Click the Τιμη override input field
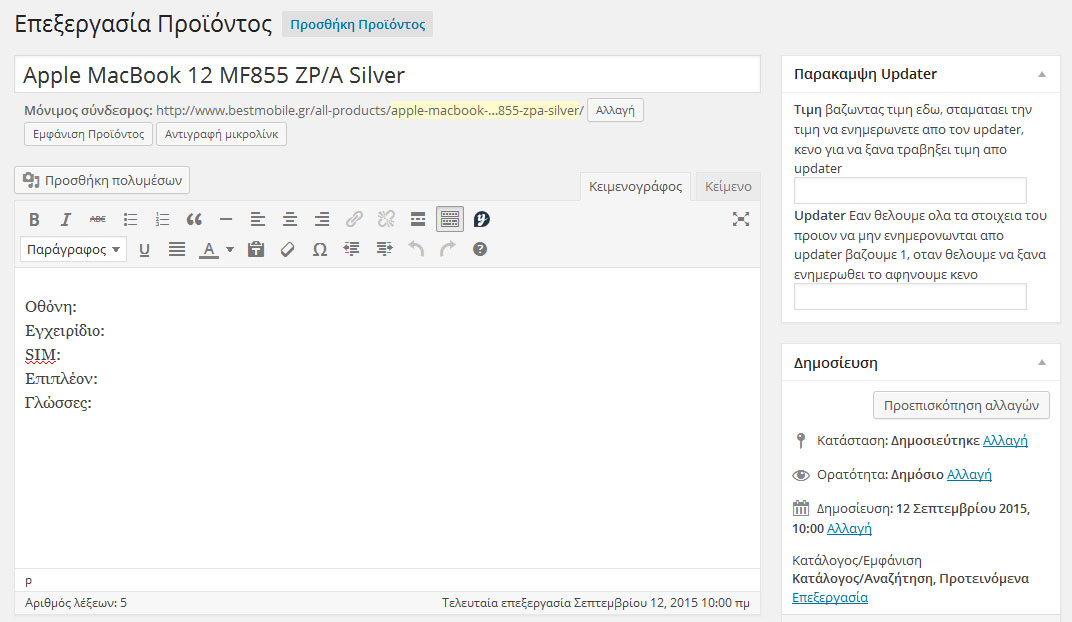The width and height of the screenshot is (1072, 622). click(x=910, y=190)
